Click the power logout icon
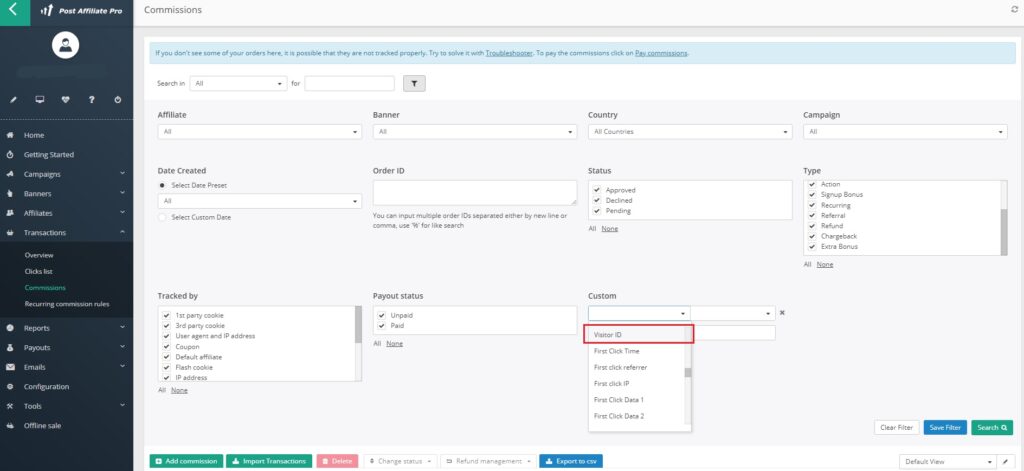Image resolution: width=1024 pixels, height=471 pixels. (117, 100)
